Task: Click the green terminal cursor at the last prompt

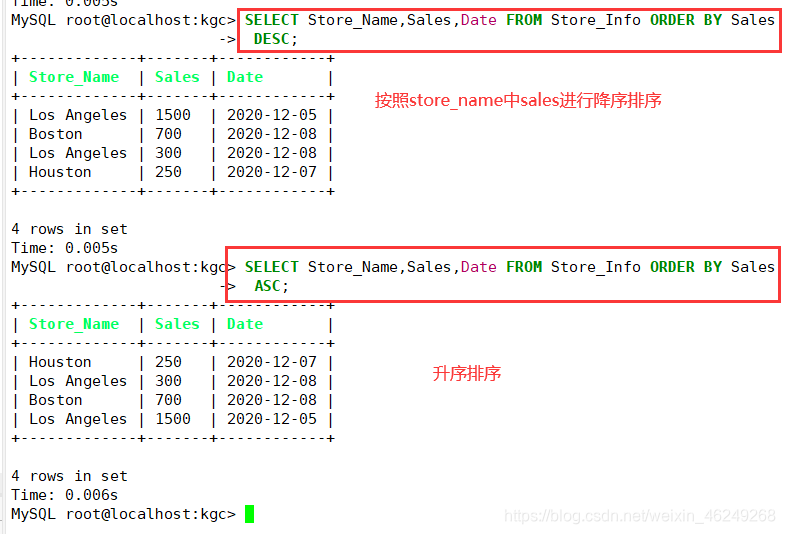Action: pos(249,514)
